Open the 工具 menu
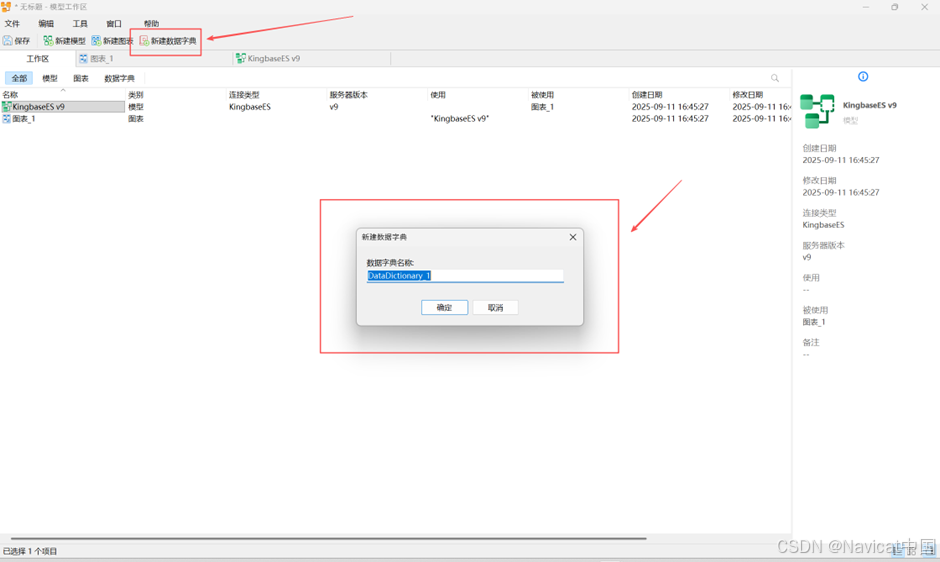This screenshot has height=562, width=940. tap(80, 24)
